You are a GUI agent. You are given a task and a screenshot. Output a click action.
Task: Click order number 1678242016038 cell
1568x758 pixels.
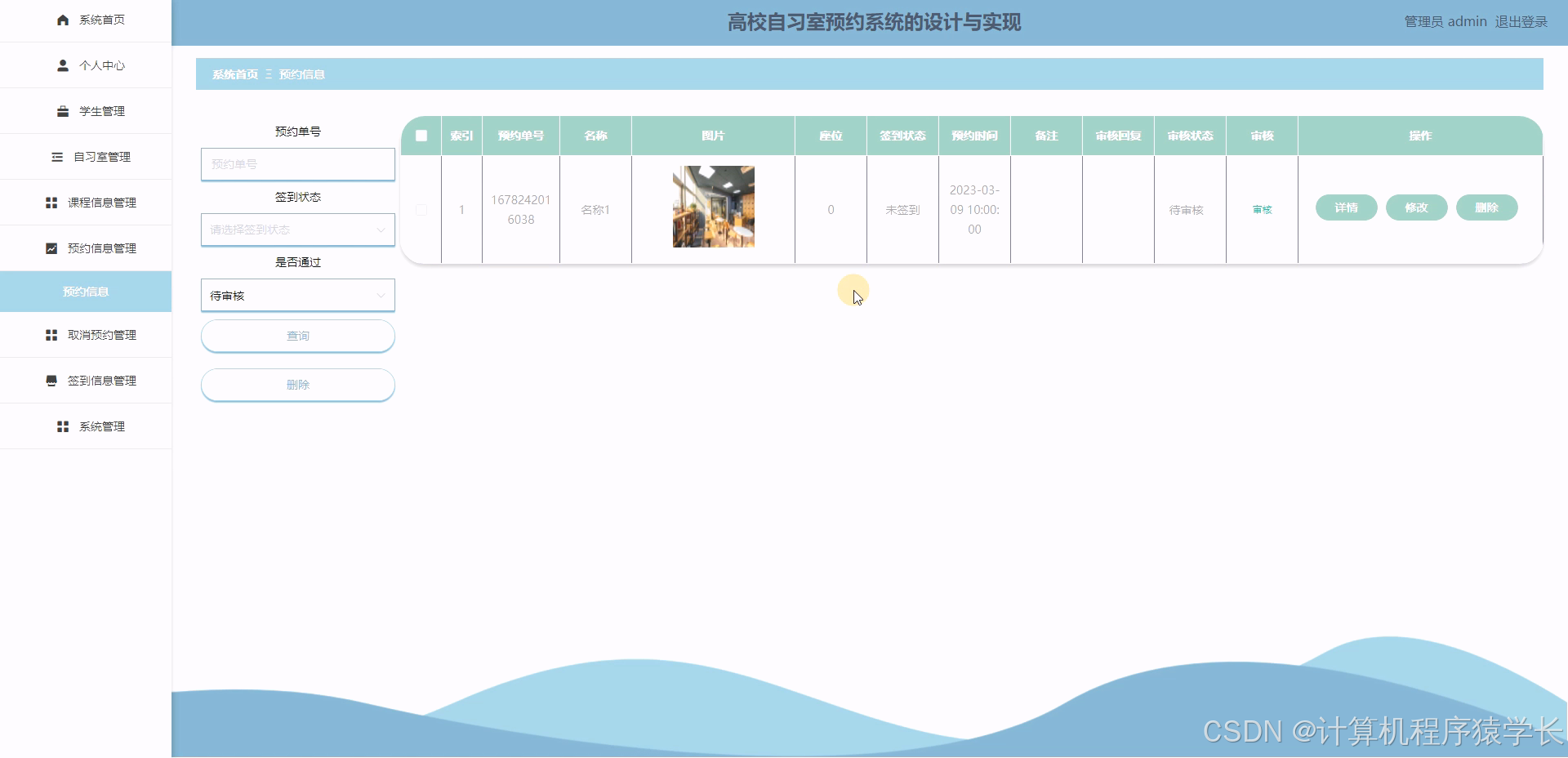coord(521,210)
